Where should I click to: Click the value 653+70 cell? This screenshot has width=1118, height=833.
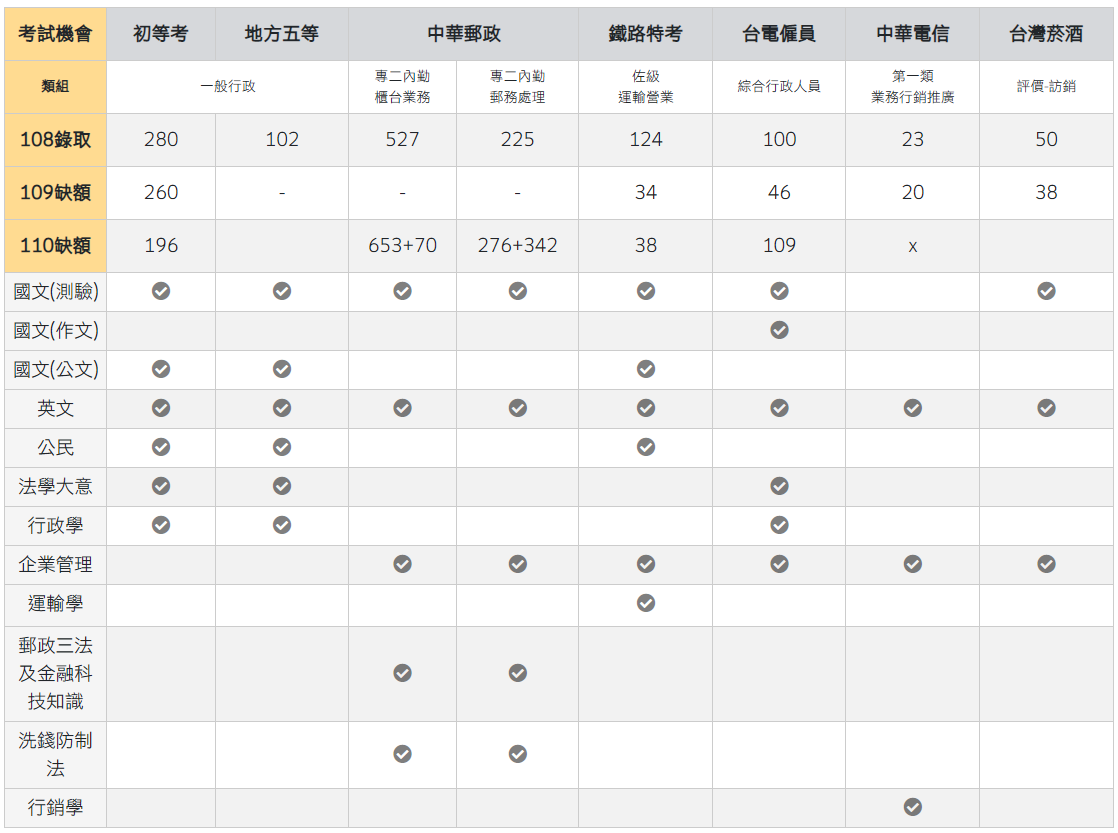[x=403, y=246]
